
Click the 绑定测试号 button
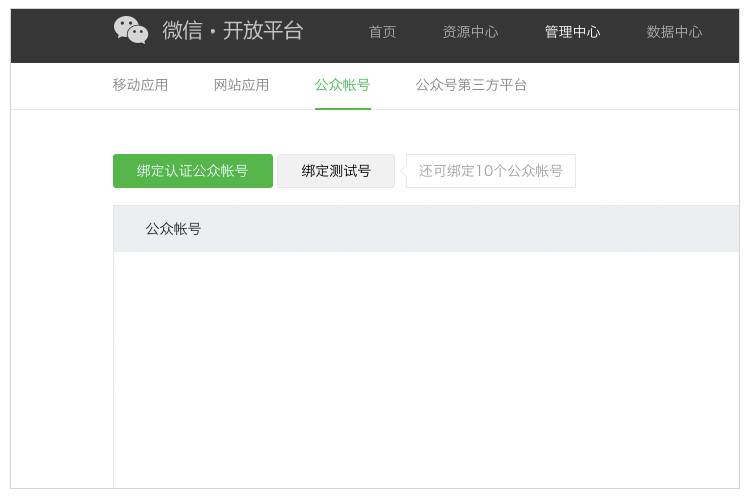point(336,171)
